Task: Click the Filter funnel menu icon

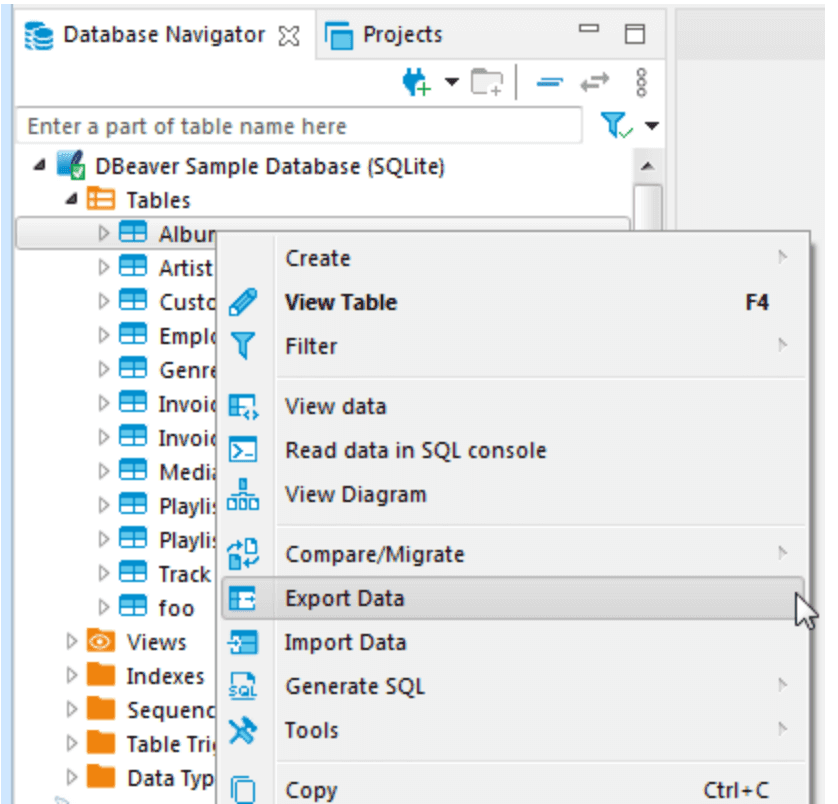Action: point(243,345)
